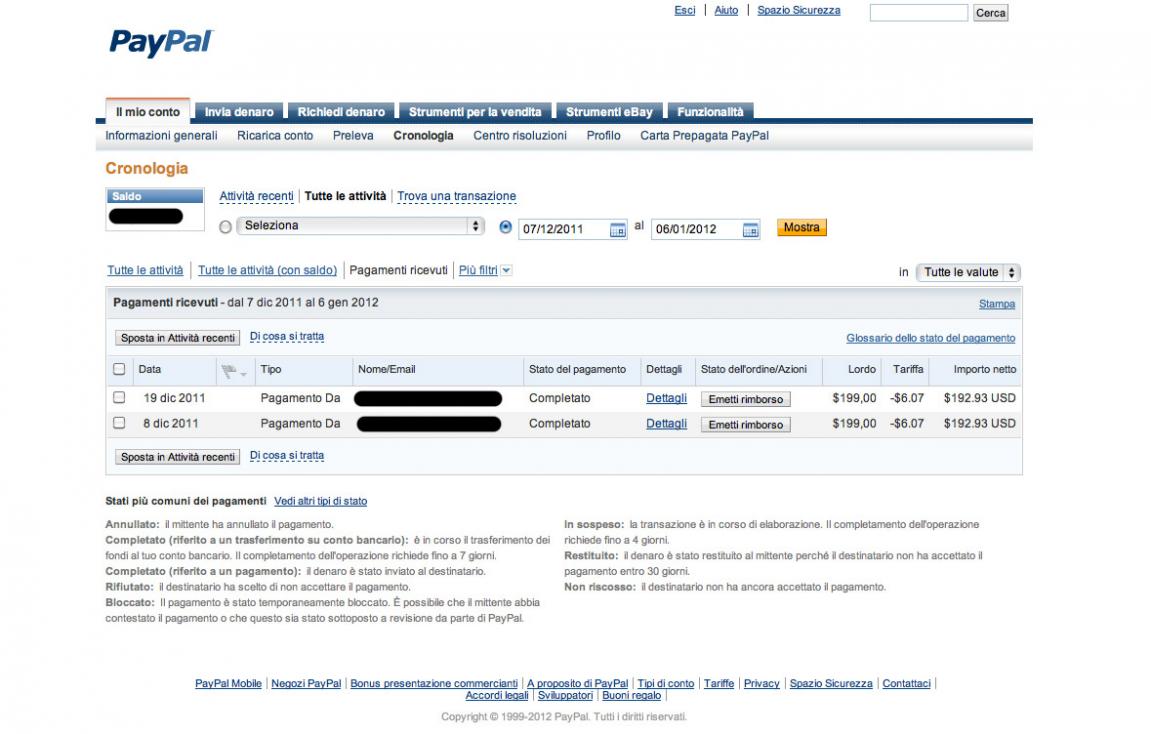Open the Buoni regalo footer link
Screen dimensions: 1151x734
pyautogui.click(x=631, y=695)
